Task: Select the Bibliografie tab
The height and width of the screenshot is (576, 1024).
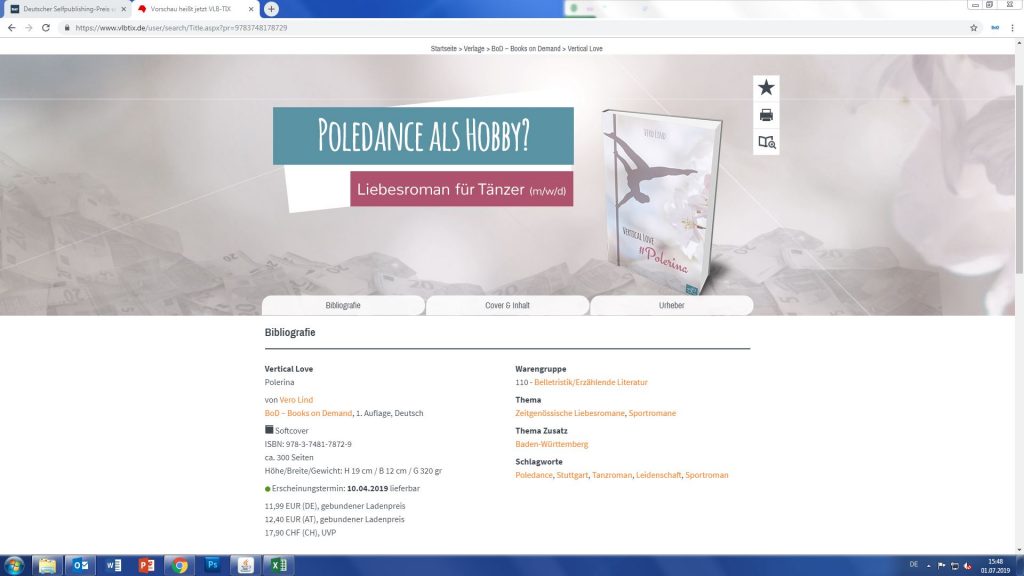Action: [x=343, y=306]
